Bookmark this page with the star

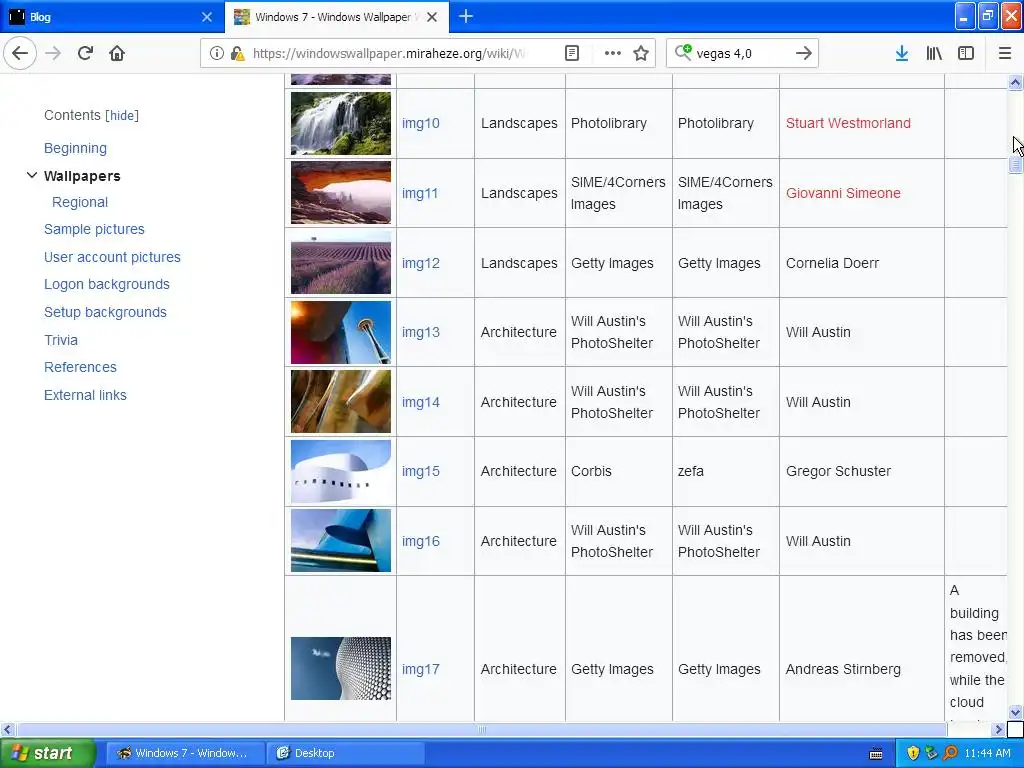click(641, 53)
